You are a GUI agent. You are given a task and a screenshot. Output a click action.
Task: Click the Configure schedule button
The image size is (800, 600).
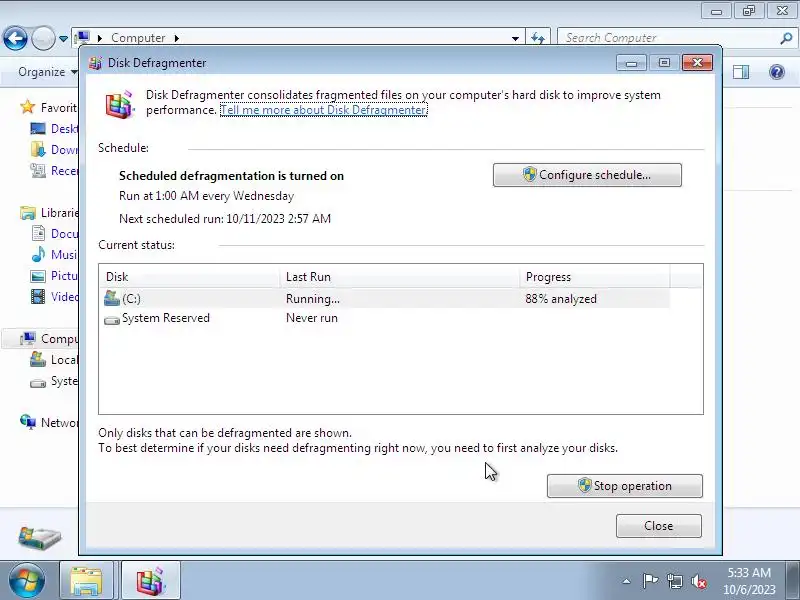tap(587, 175)
